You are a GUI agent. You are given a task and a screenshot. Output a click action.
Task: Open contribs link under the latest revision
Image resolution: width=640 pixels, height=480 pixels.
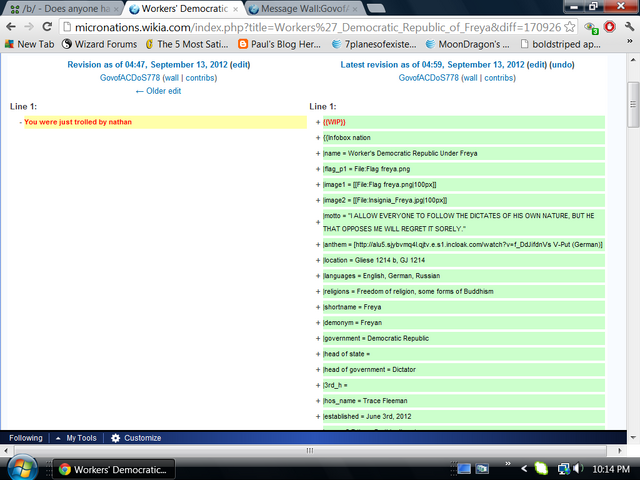499,78
